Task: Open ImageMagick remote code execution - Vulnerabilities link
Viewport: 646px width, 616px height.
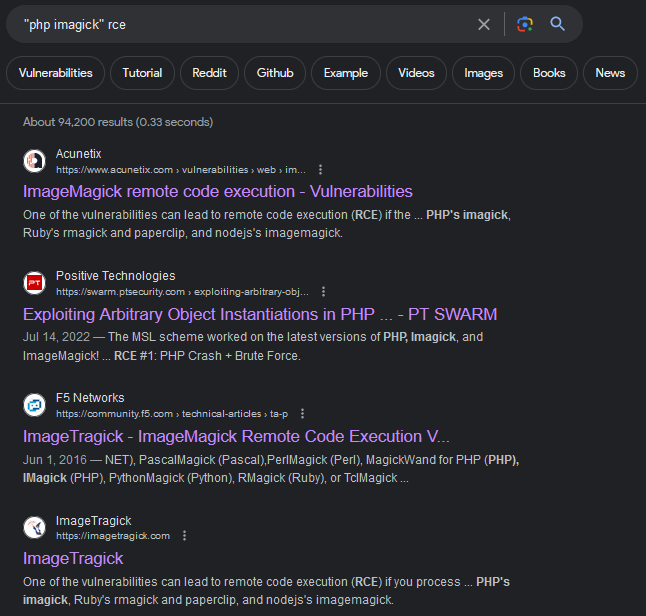Action: tap(218, 192)
